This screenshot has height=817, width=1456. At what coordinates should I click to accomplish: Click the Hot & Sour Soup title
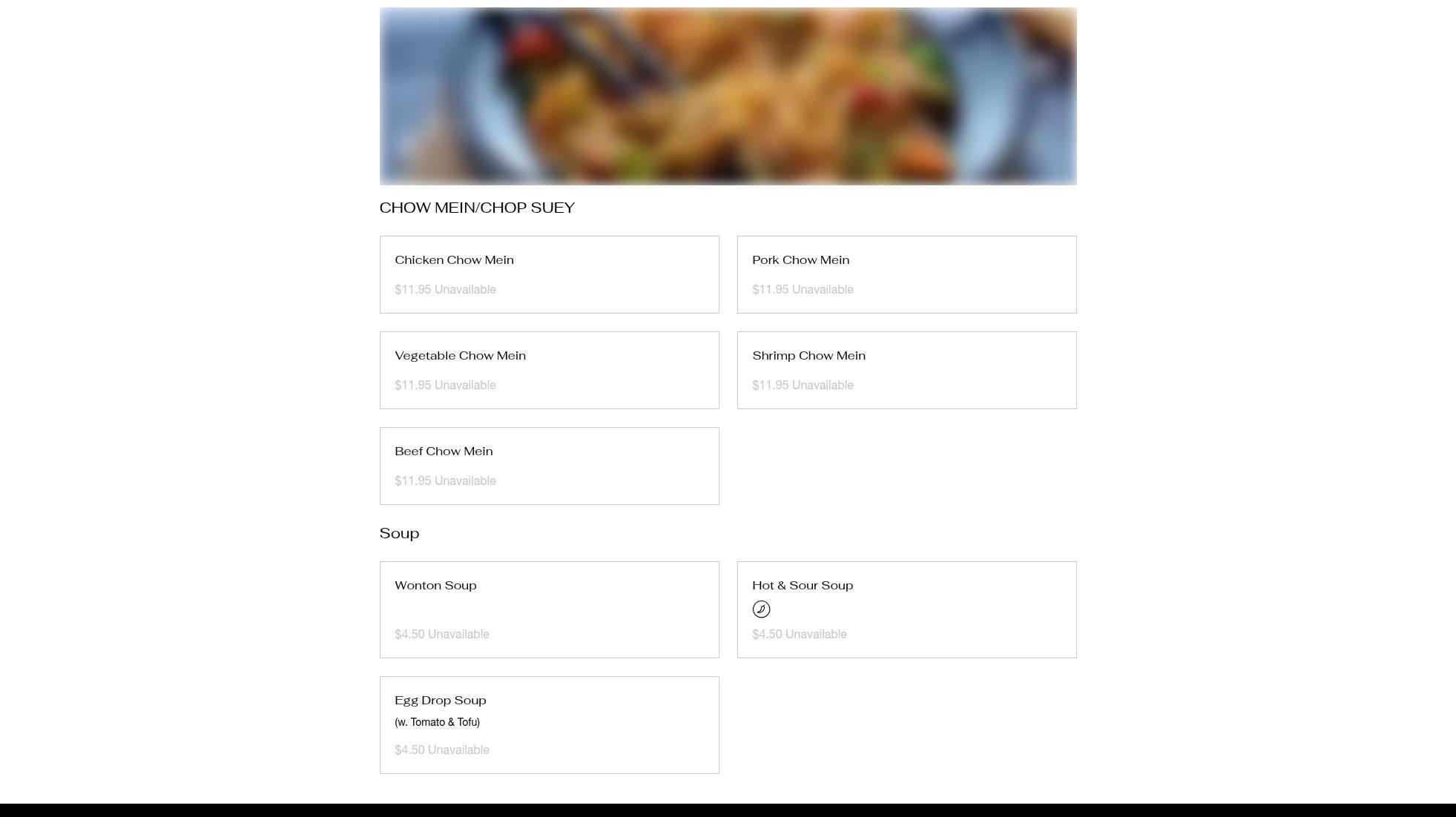click(803, 586)
